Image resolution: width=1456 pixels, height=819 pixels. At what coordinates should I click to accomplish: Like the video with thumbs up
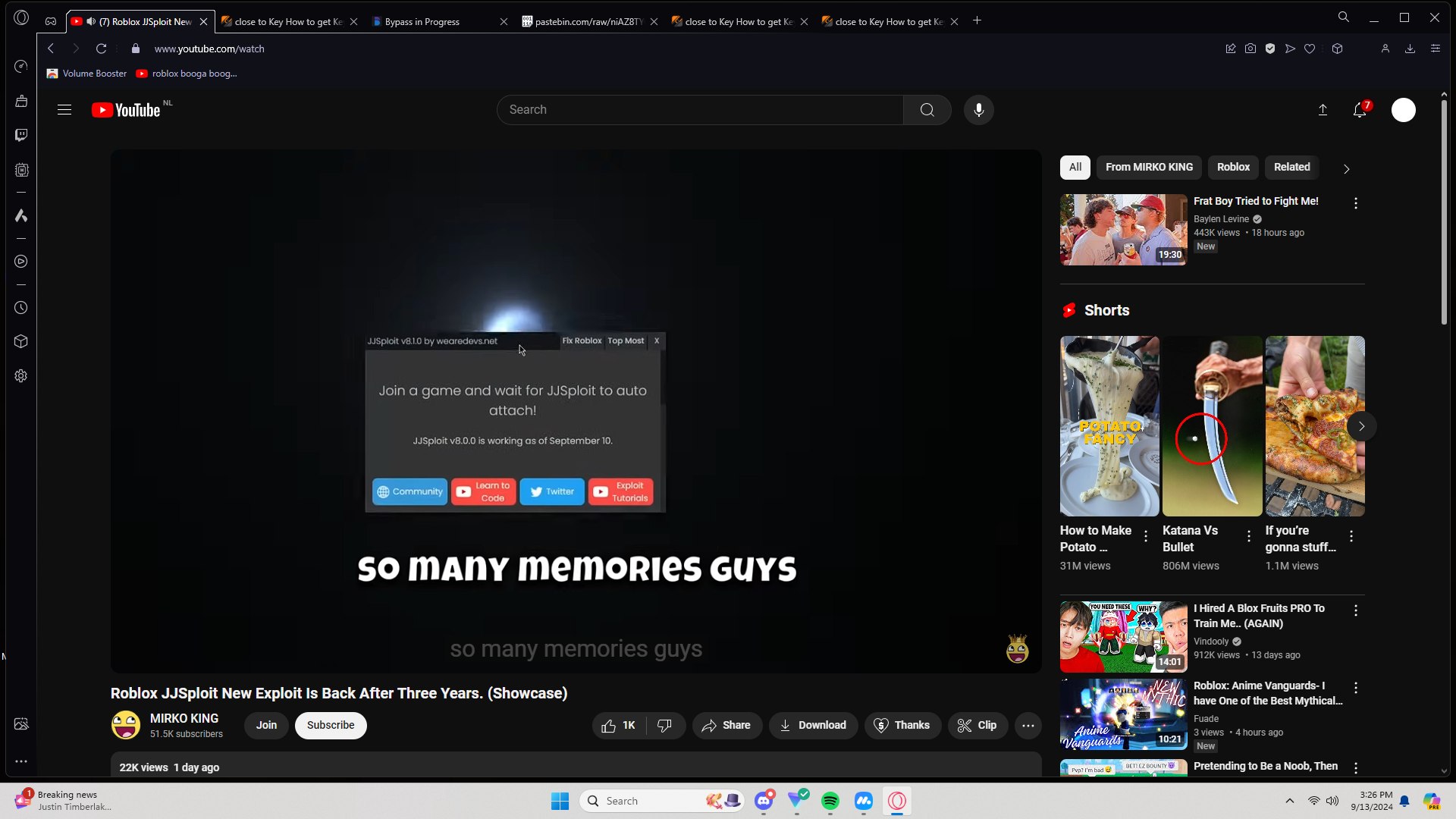[x=619, y=726]
